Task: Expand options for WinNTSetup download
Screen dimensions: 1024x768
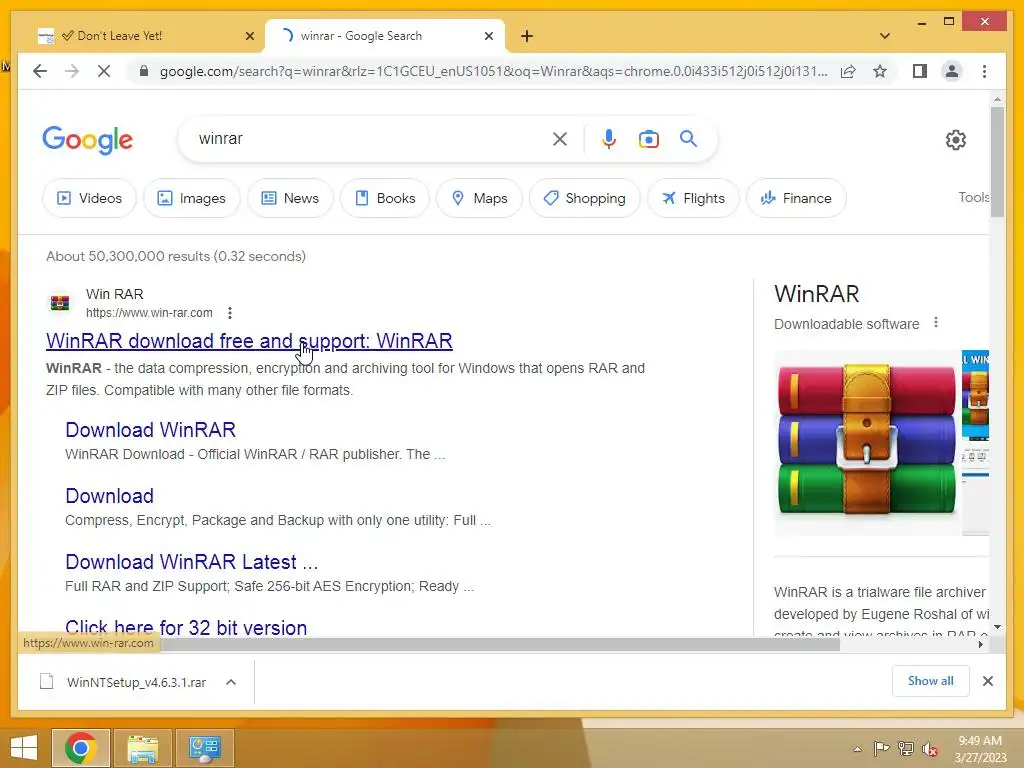Action: [x=231, y=682]
